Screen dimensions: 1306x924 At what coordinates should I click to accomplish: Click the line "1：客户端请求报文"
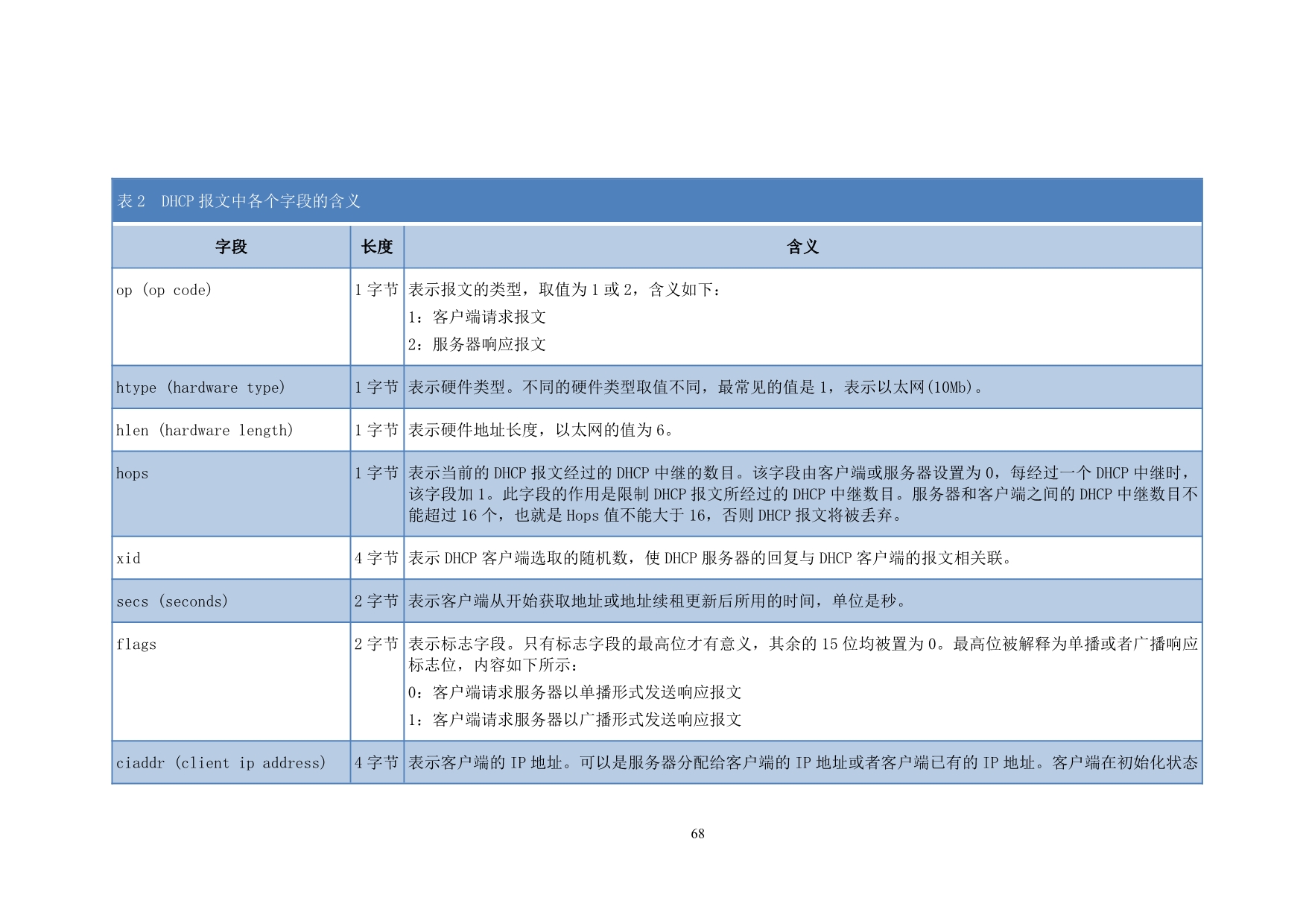[477, 317]
